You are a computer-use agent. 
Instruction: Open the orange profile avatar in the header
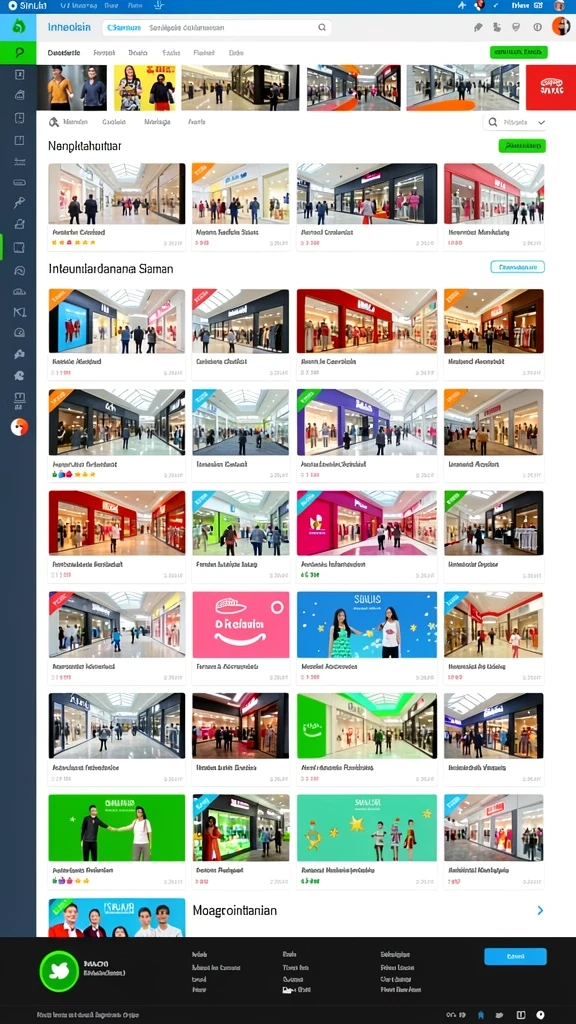pos(561,27)
